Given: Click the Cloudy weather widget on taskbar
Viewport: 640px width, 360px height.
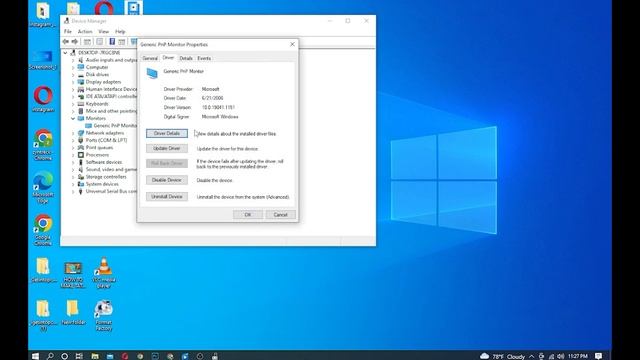Looking at the screenshot, I should [502, 356].
